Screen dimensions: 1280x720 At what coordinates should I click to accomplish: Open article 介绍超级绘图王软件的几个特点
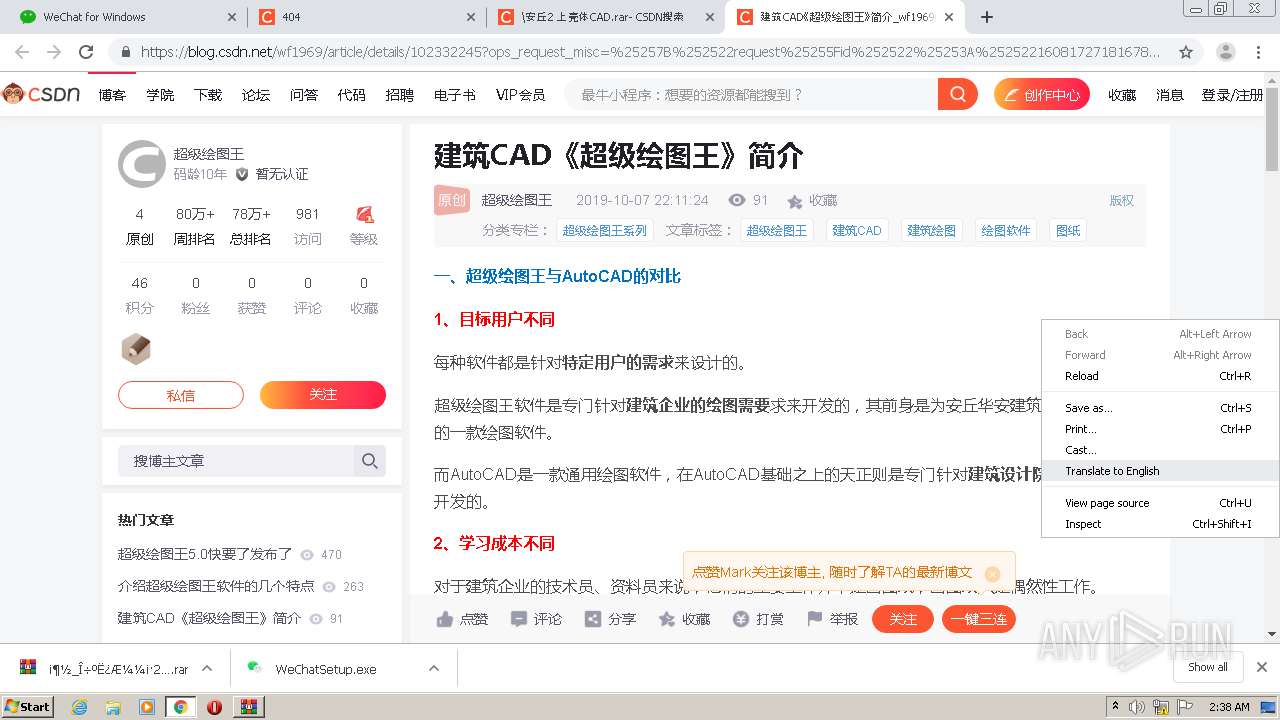(x=216, y=586)
